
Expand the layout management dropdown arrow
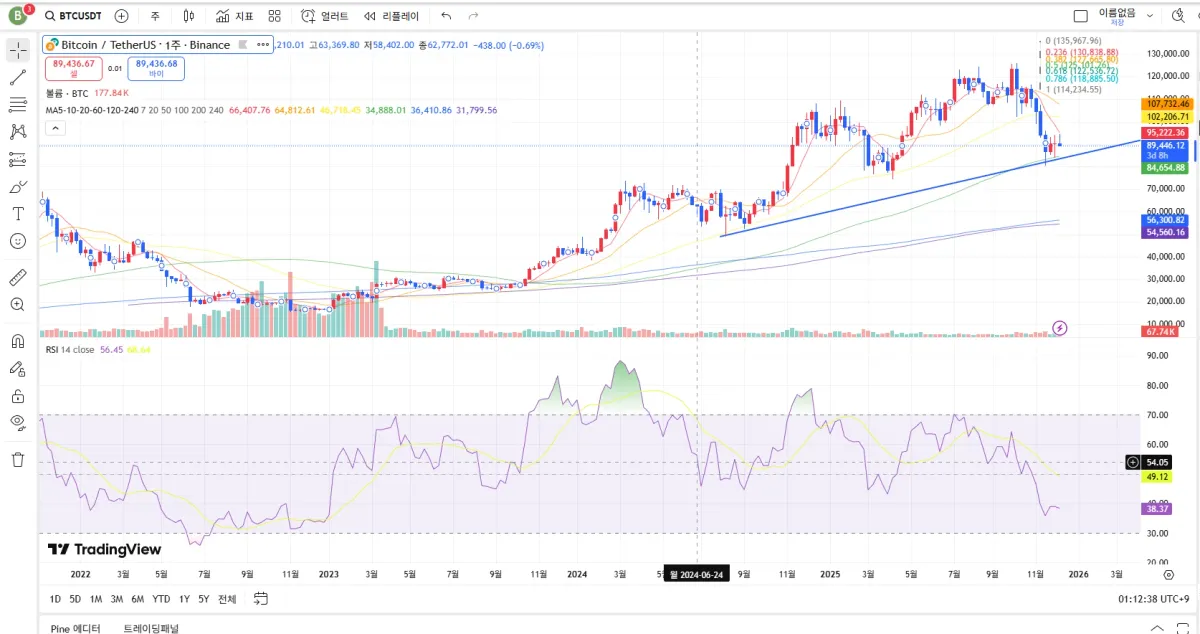(1149, 16)
